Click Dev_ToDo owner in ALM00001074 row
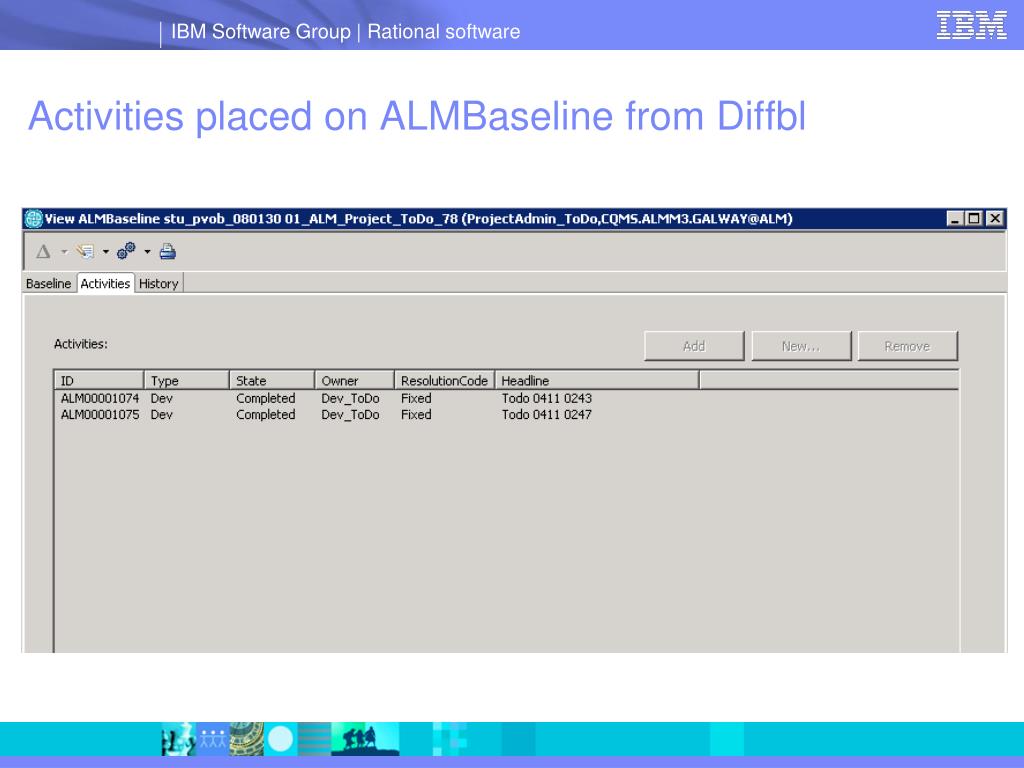The image size is (1024, 768). tap(350, 398)
